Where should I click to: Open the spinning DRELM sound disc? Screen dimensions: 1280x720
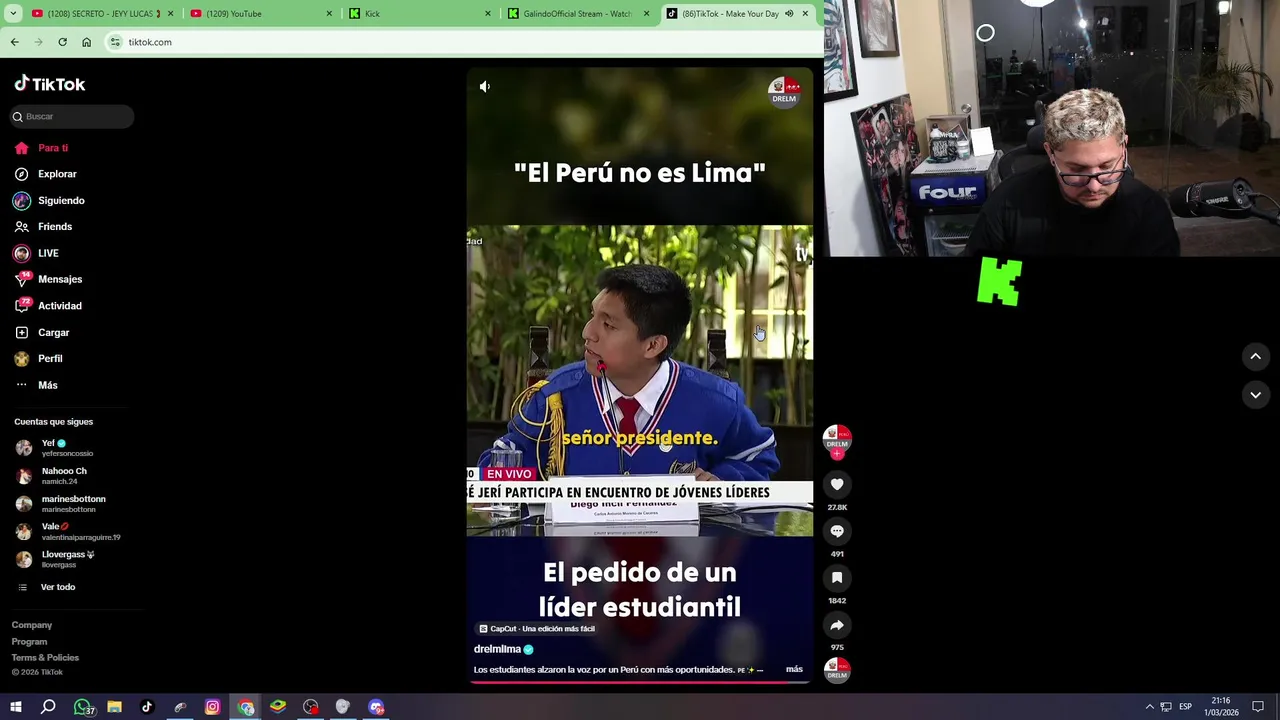(837, 670)
